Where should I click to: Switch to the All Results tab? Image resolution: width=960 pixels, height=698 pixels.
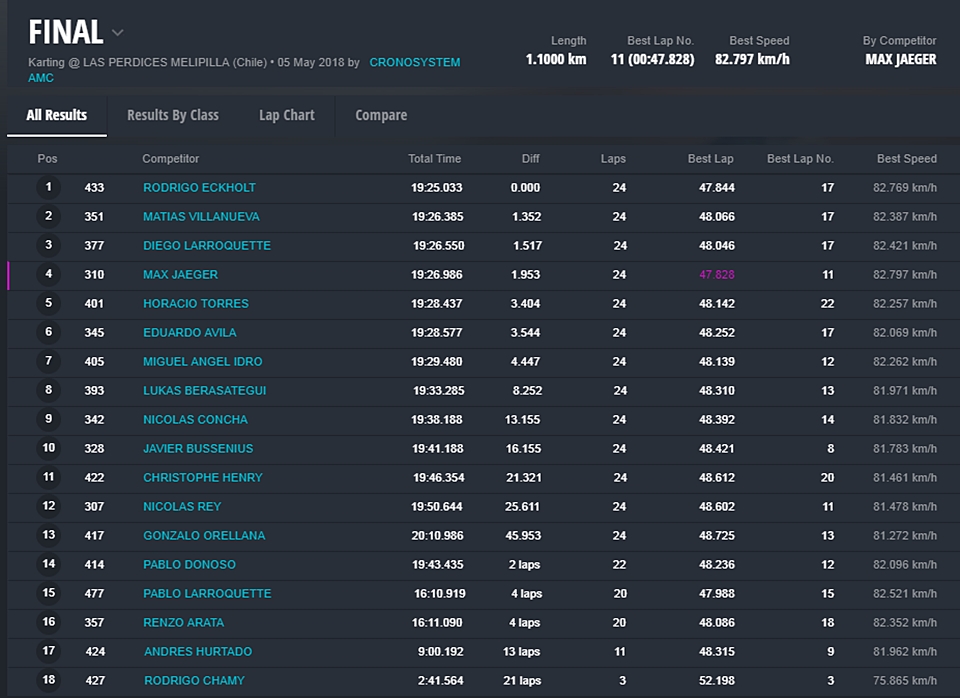(56, 115)
